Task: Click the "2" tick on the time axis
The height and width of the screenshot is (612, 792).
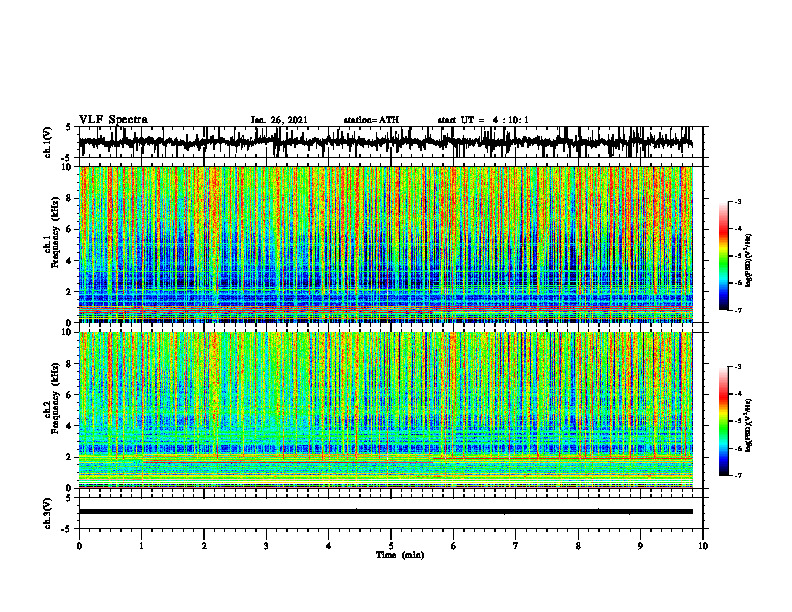Action: pyautogui.click(x=204, y=546)
